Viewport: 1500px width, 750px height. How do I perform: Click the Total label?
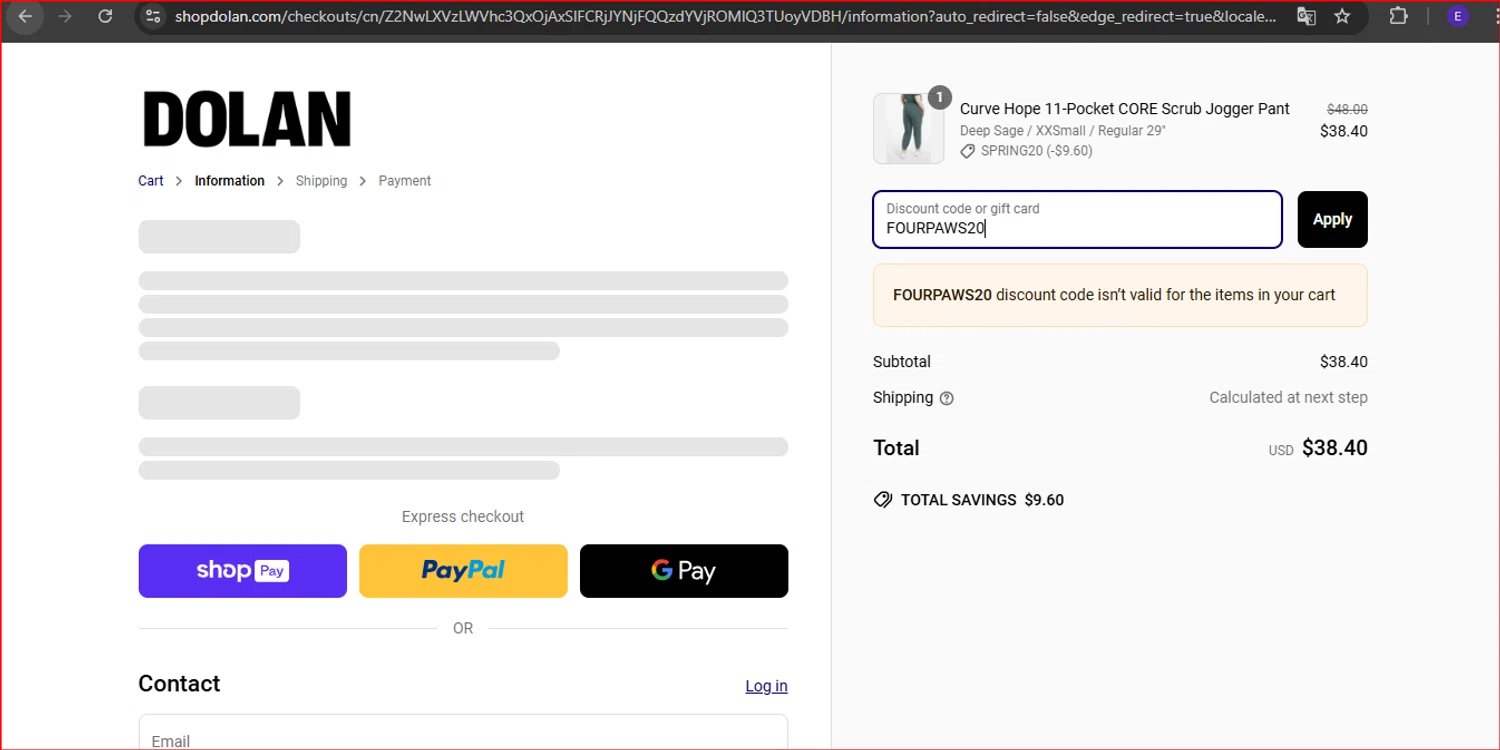[x=896, y=448]
